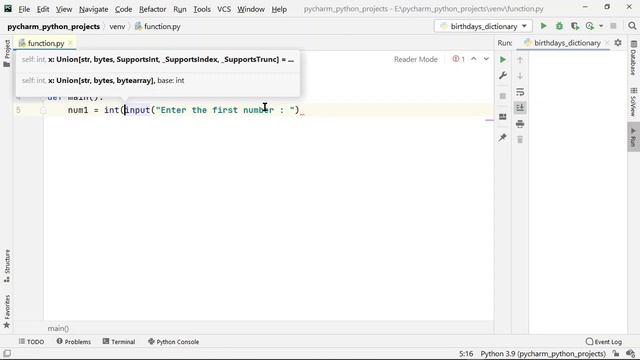Click the pycharm_python_projects breadcrumb
The image size is (640, 360).
pos(53,27)
